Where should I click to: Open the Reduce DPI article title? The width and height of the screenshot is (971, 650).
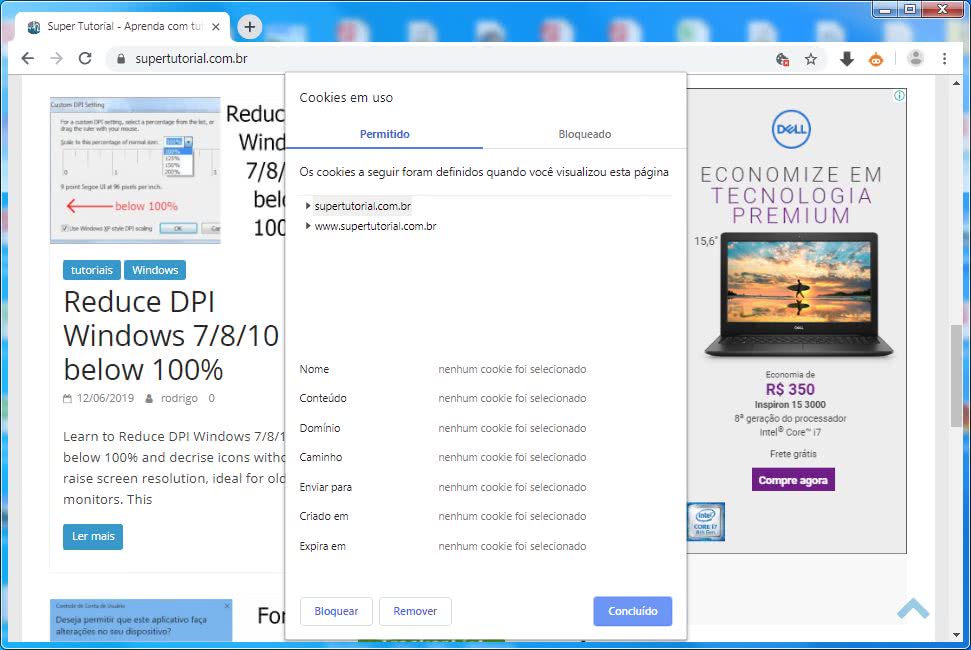(x=172, y=336)
